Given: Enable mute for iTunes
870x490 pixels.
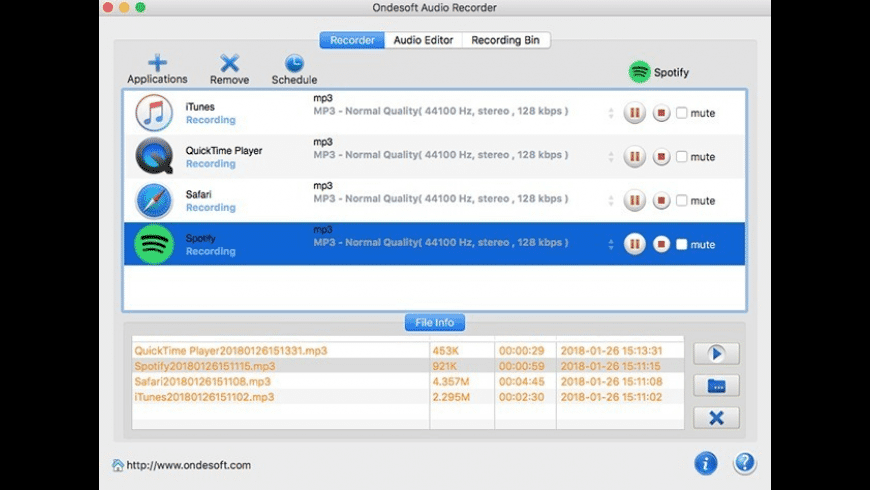Looking at the screenshot, I should 682,113.
